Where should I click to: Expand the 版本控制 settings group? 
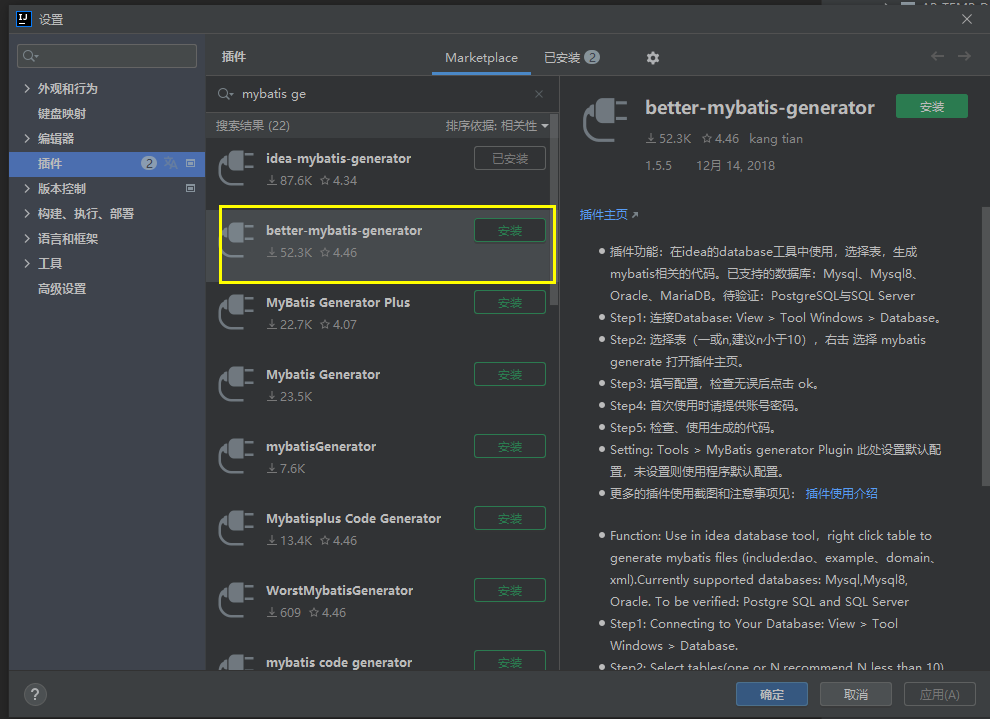tap(27, 188)
